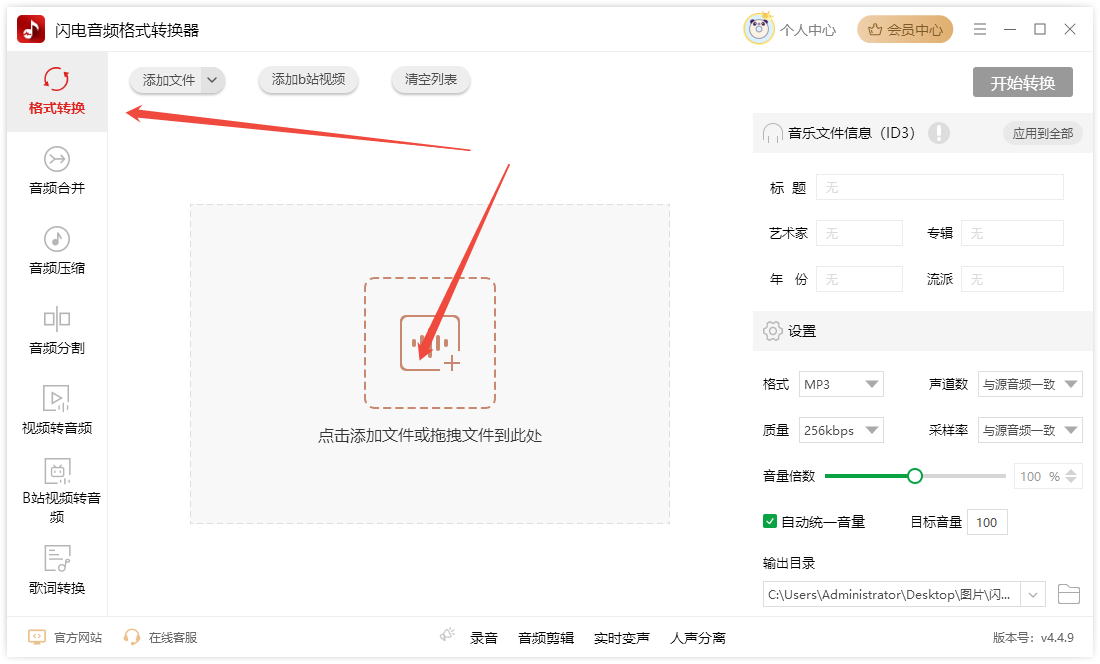
Task: Click the 开始转换 start button
Action: (x=1022, y=83)
